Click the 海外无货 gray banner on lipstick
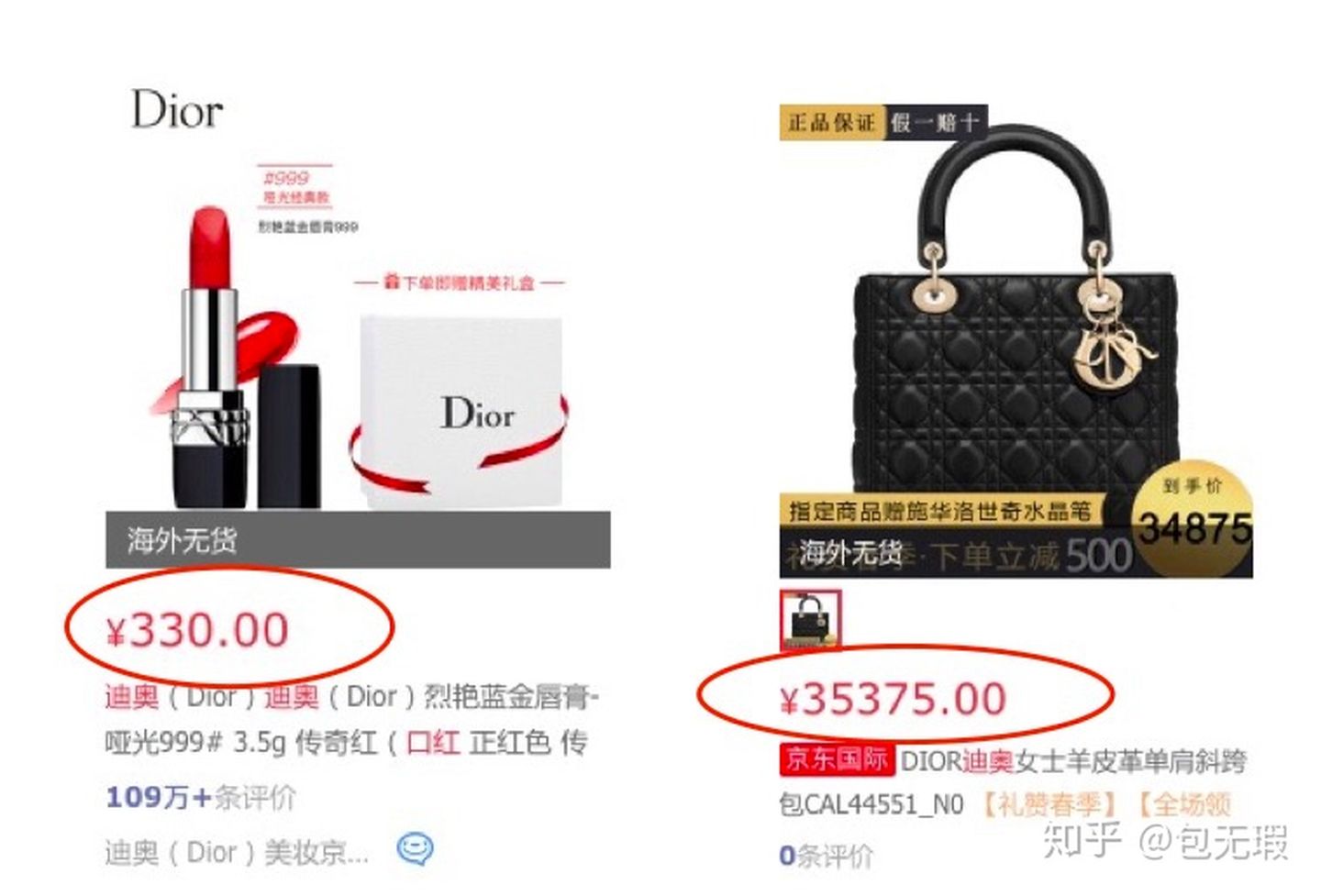 [x=358, y=539]
